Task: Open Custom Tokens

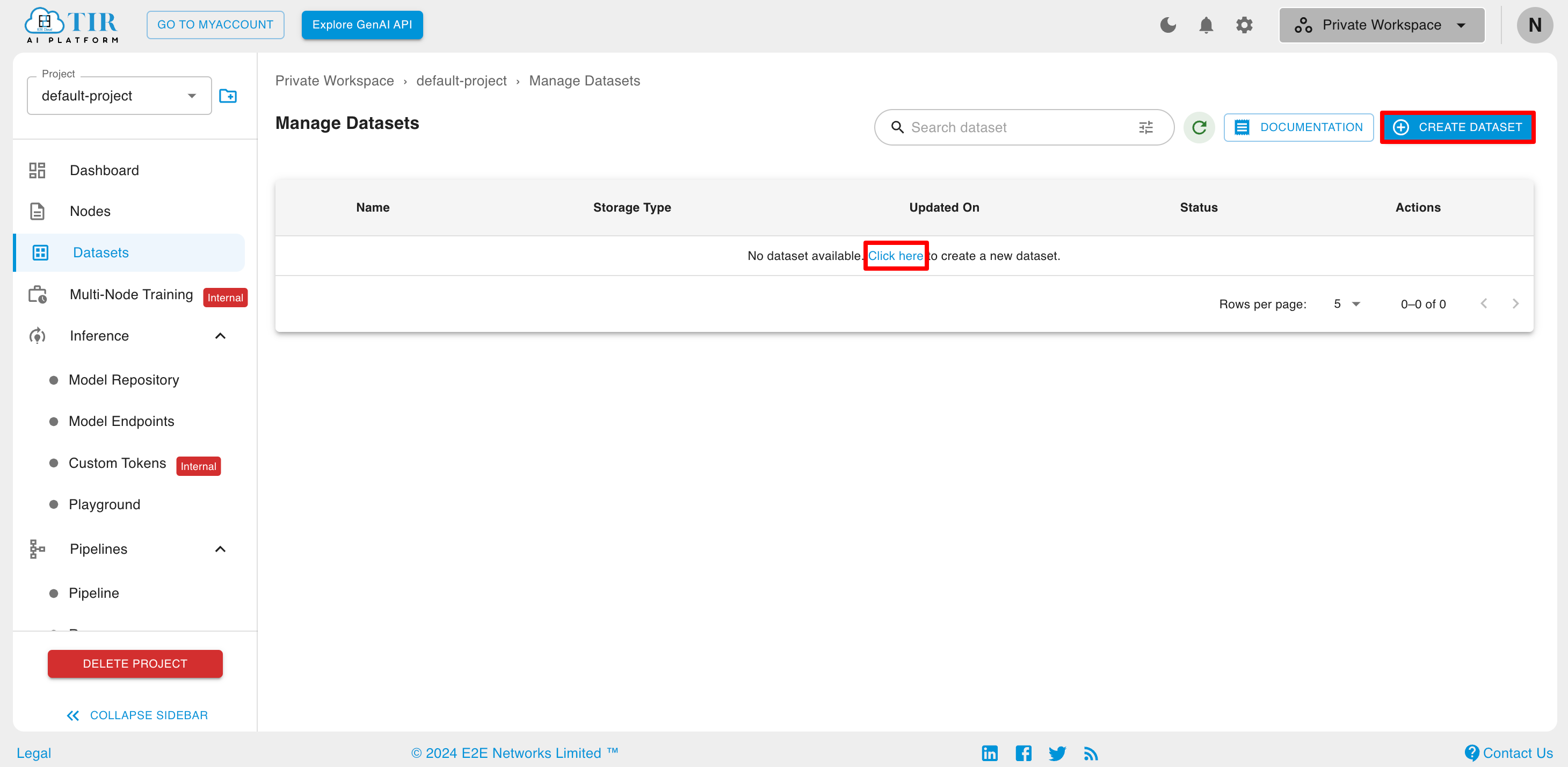Action: (117, 463)
